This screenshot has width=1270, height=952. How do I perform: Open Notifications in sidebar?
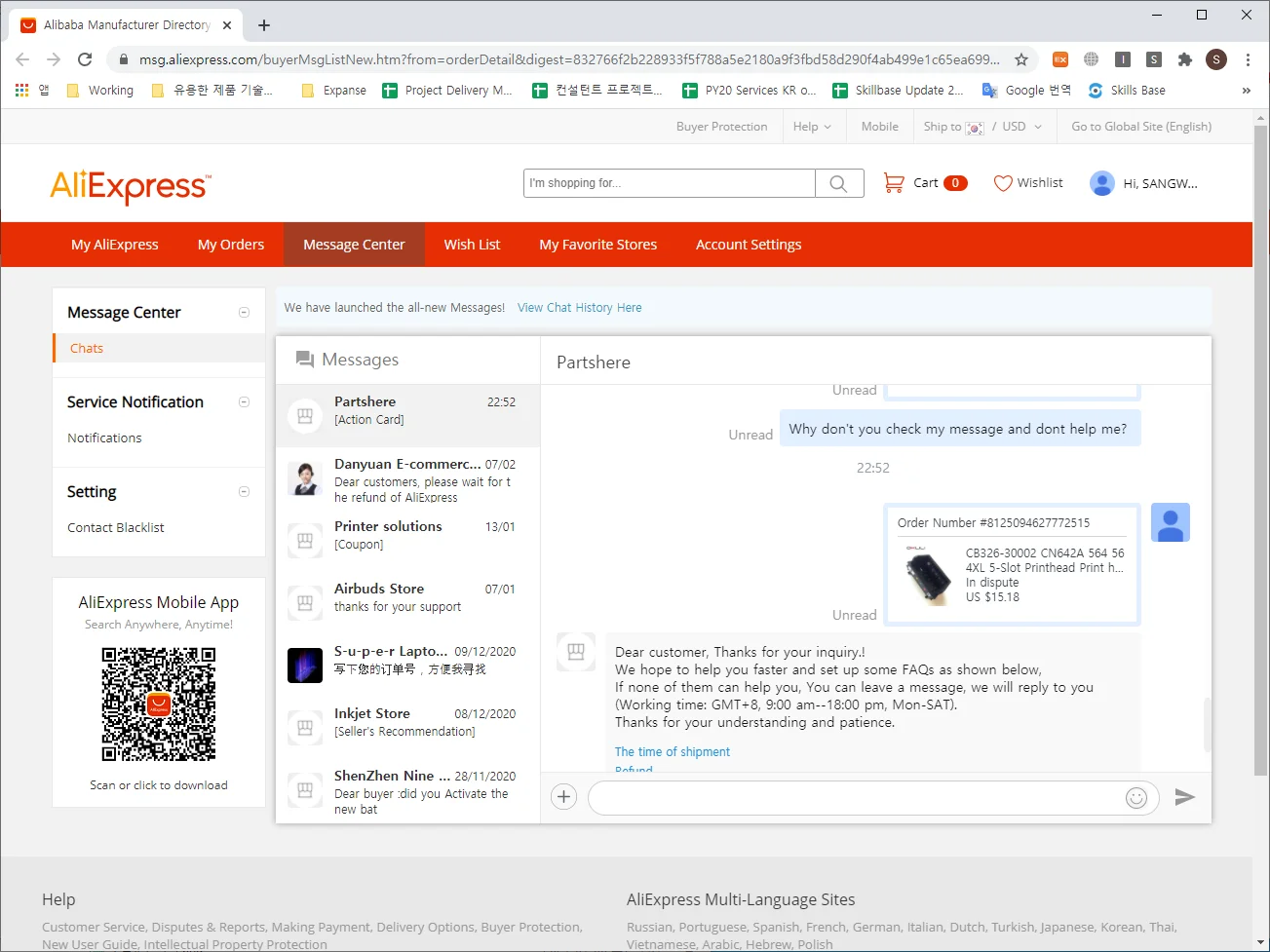coord(104,438)
